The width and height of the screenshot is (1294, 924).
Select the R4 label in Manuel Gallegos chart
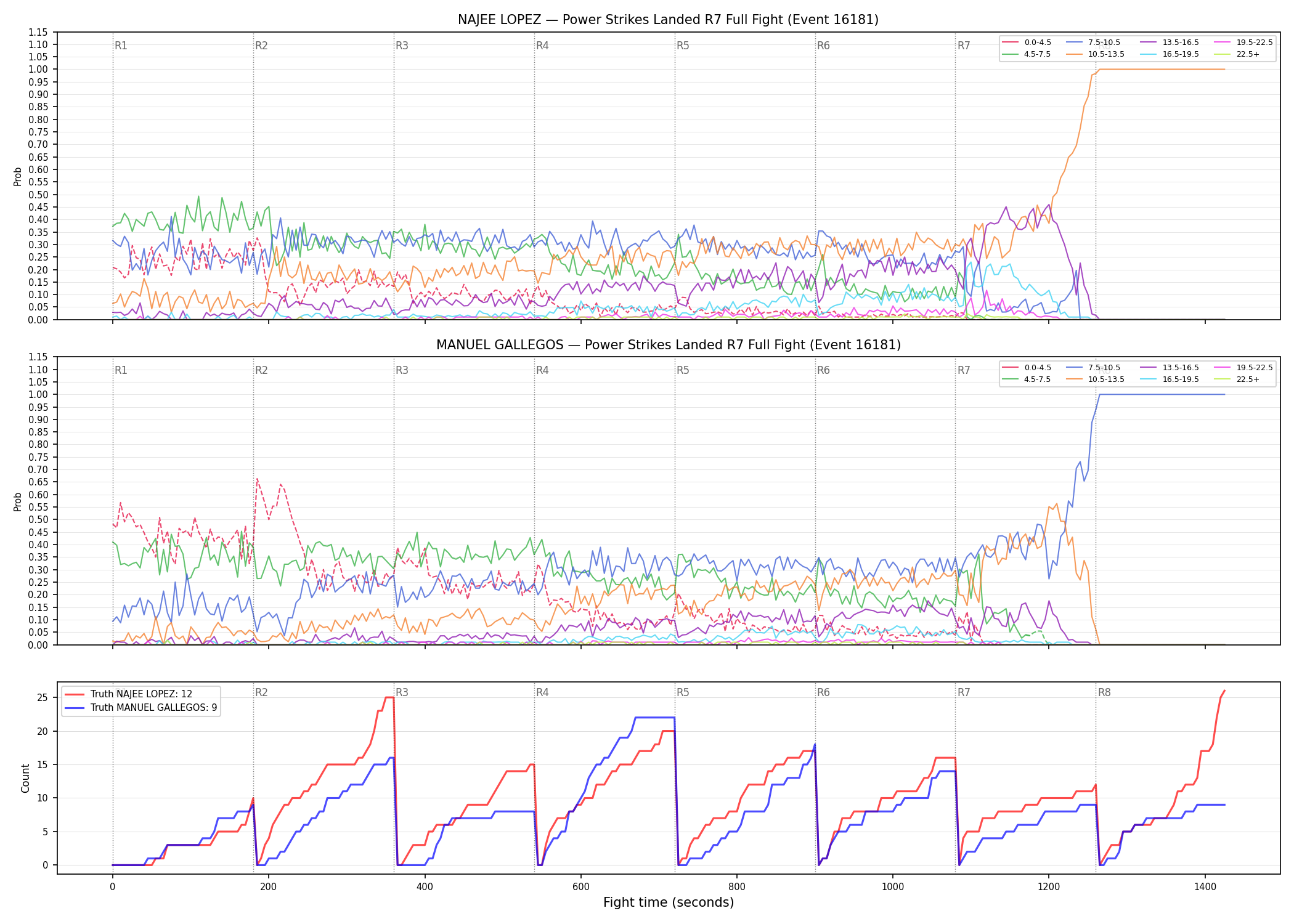click(542, 370)
